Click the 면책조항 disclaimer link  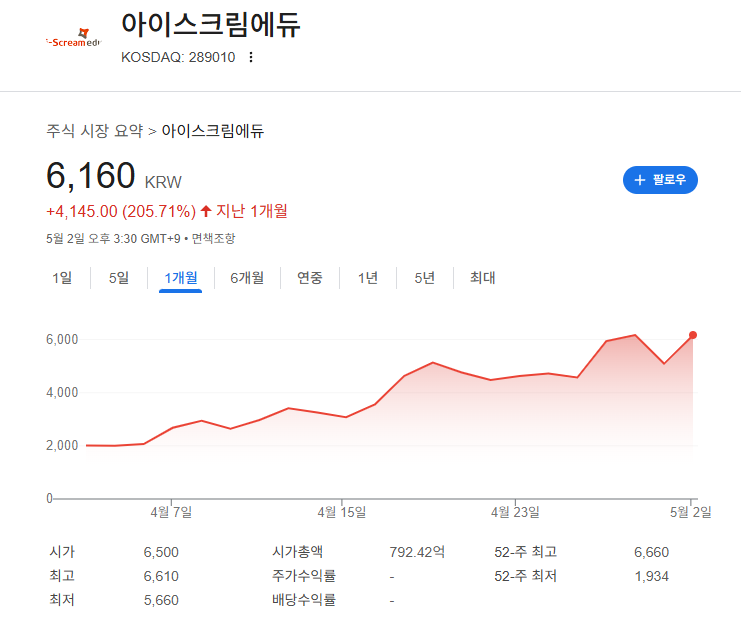213,239
